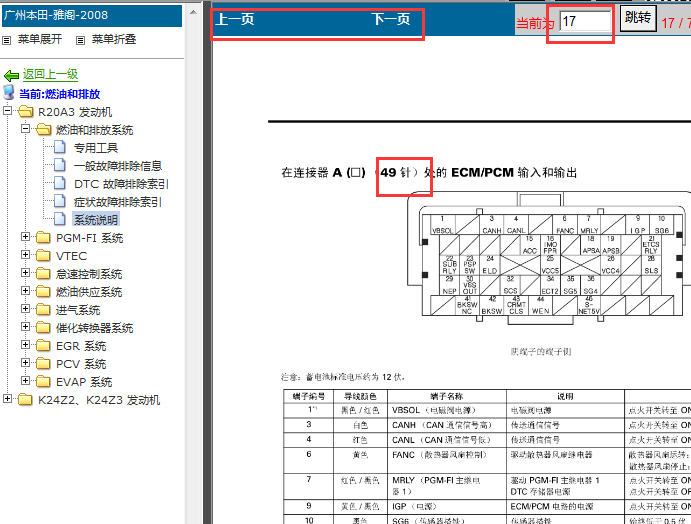691x524 pixels.
Task: Open the DTC 故障排除索引 document
Action: 121,184
